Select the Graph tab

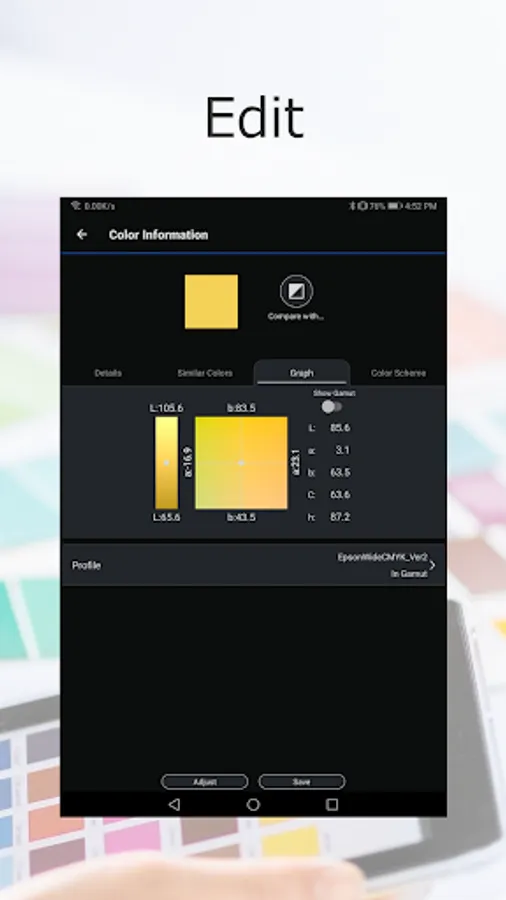pyautogui.click(x=302, y=373)
